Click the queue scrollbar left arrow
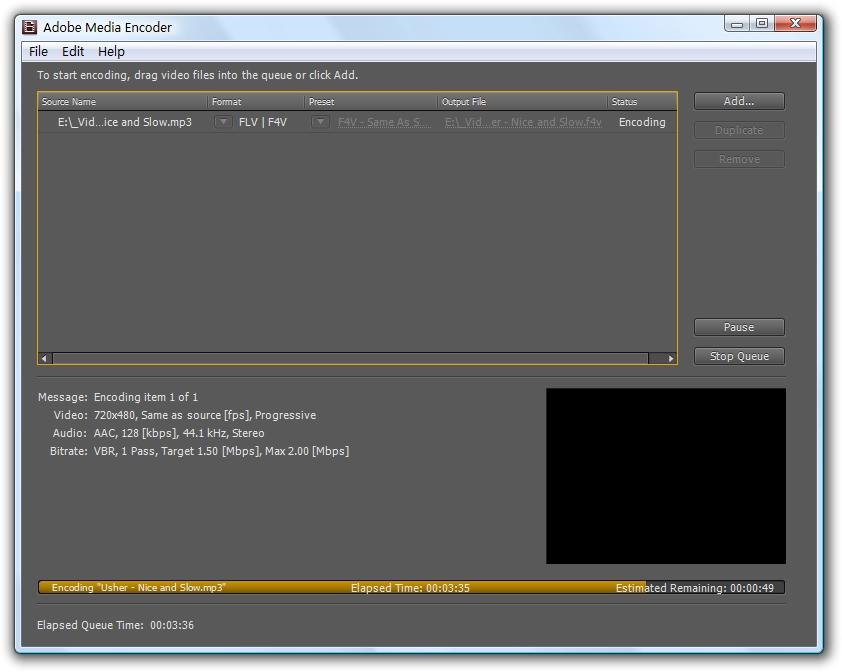 pyautogui.click(x=45, y=358)
